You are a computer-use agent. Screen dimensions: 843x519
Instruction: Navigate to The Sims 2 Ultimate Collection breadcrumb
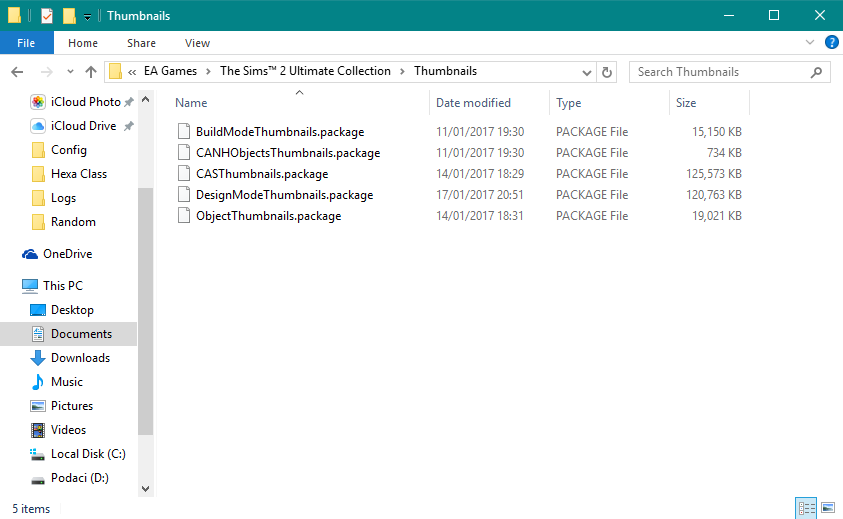pos(305,71)
